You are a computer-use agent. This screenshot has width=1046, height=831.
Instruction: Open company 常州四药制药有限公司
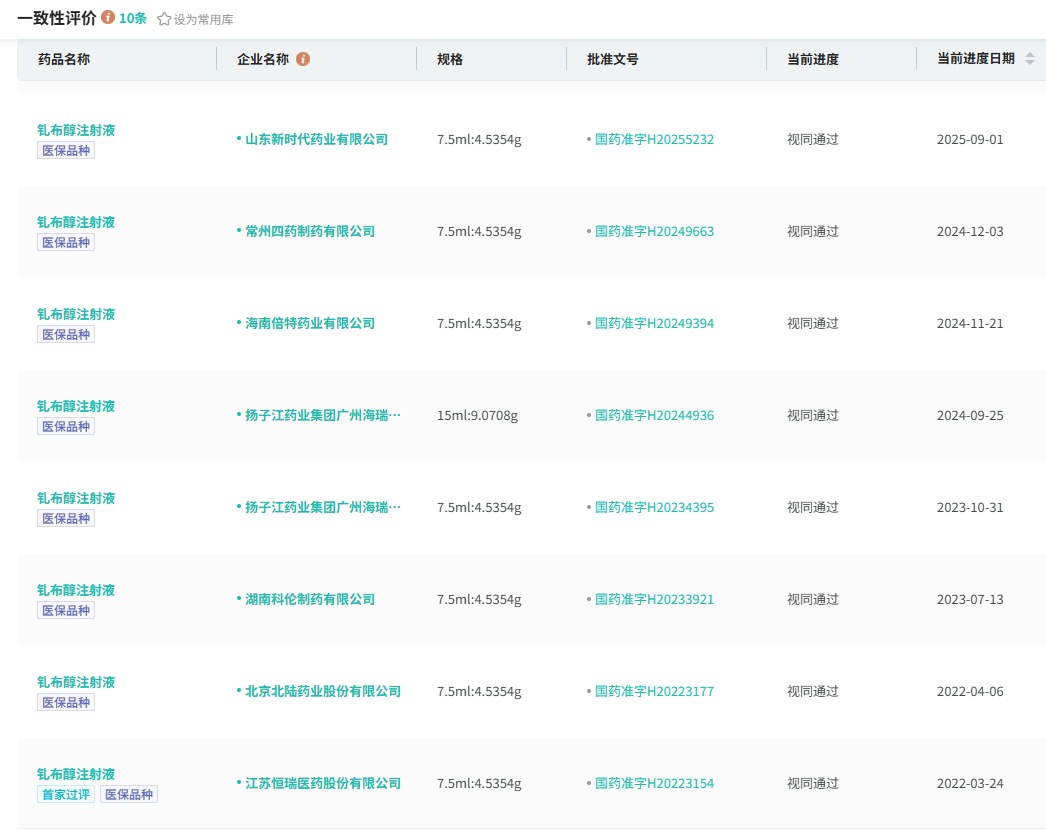point(310,231)
